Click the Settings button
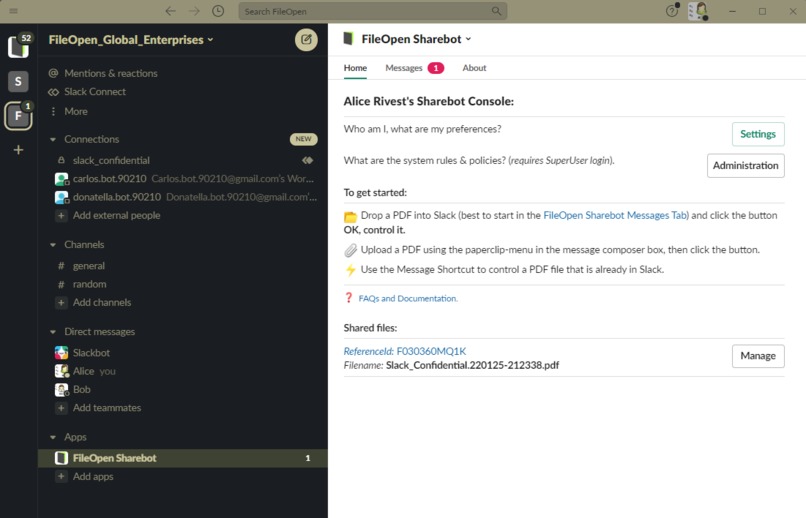Screen dimensions: 806x518 [758, 134]
